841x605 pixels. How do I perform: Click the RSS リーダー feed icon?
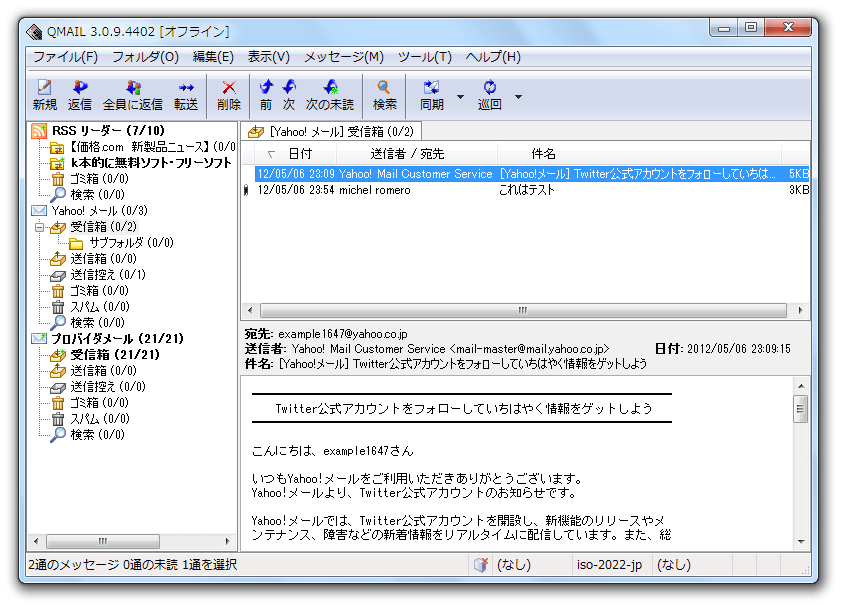point(39,130)
